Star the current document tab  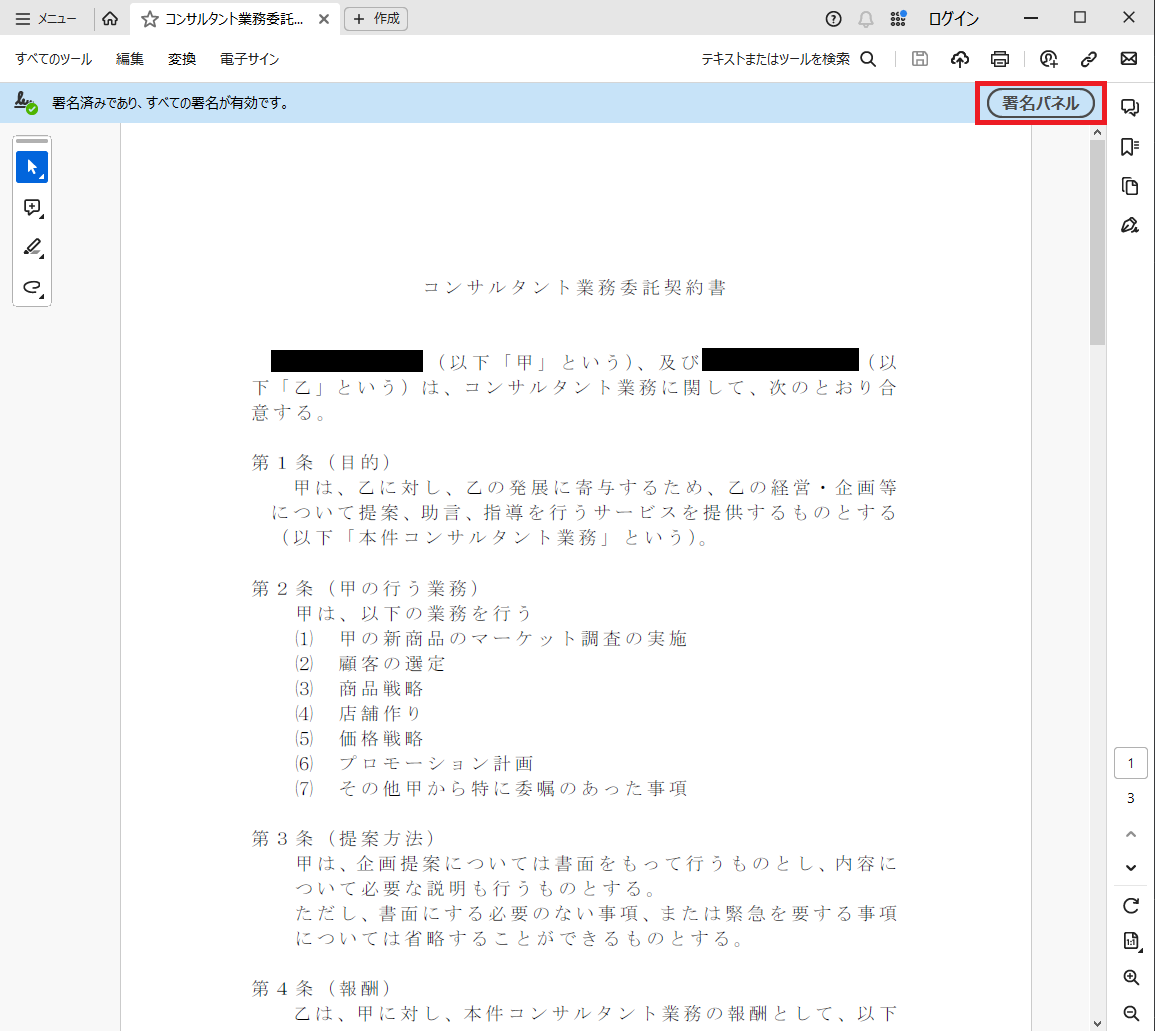point(150,19)
